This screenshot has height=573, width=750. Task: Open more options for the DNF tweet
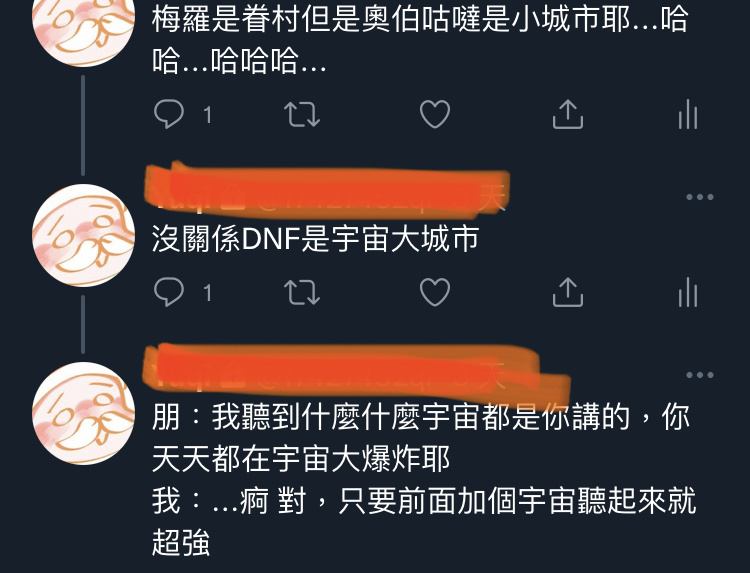pyautogui.click(x=700, y=197)
